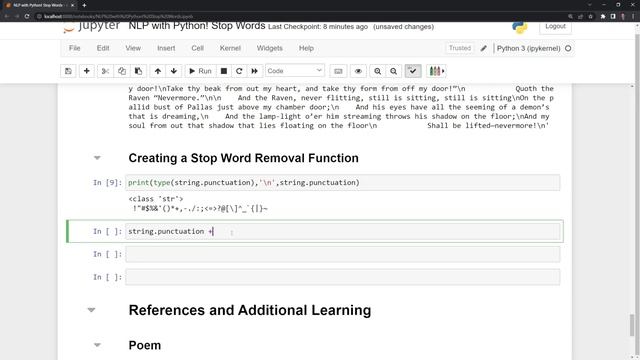The image size is (640, 360).
Task: Open the File menu
Action: (x=75, y=48)
